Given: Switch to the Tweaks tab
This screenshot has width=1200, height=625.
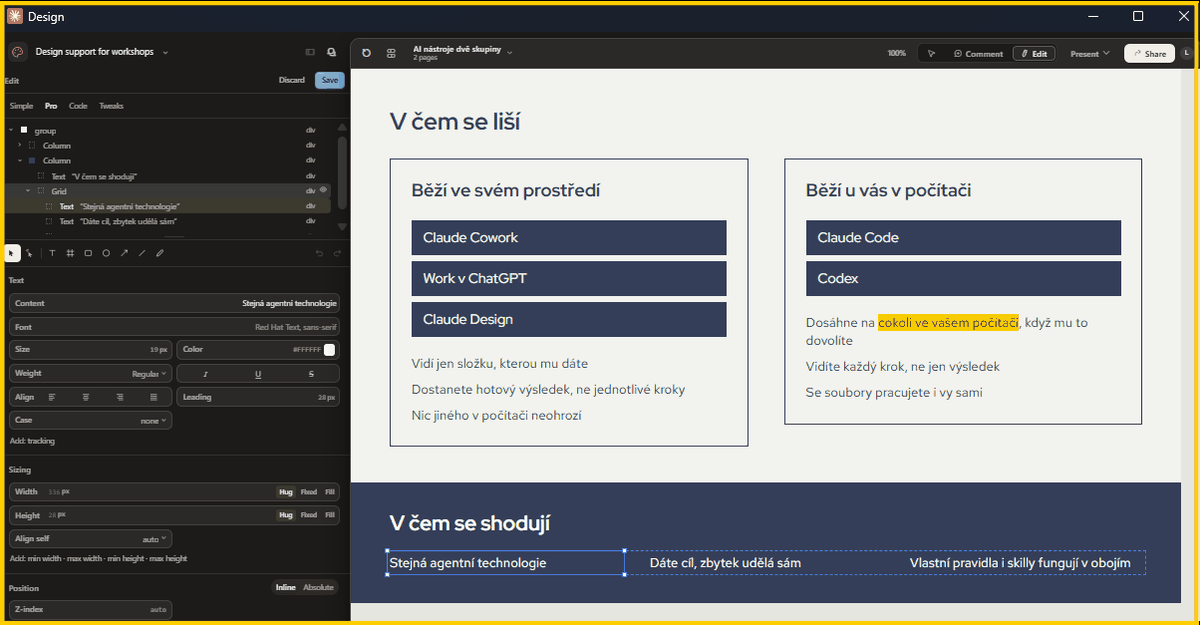Looking at the screenshot, I should pyautogui.click(x=111, y=106).
